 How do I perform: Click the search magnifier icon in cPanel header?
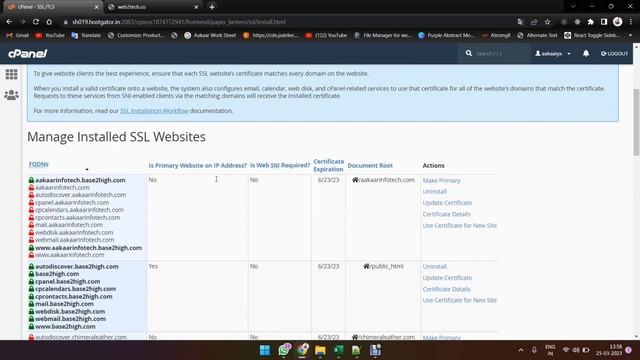click(x=469, y=53)
